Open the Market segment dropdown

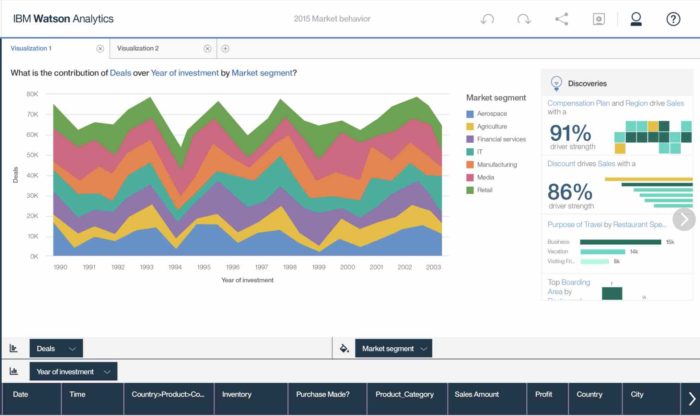pyautogui.click(x=393, y=349)
